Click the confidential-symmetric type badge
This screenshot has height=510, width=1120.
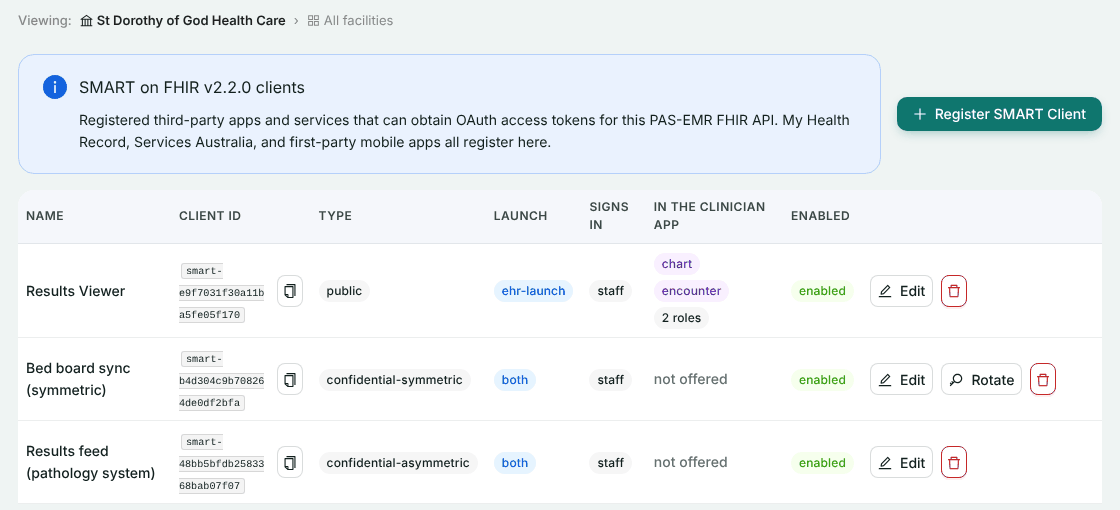pyautogui.click(x=394, y=379)
